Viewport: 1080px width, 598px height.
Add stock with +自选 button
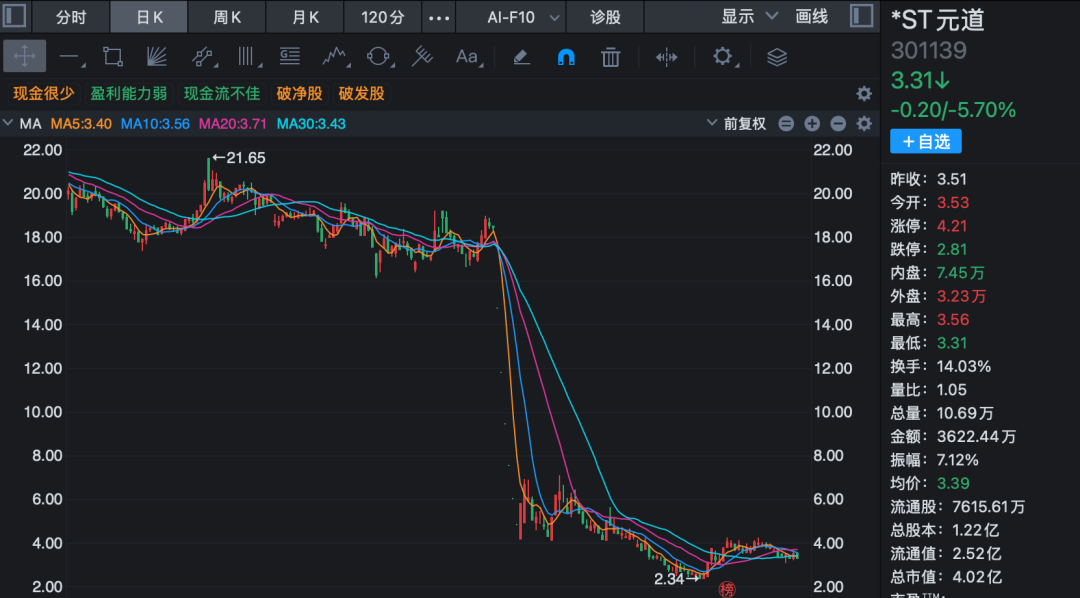click(x=926, y=142)
